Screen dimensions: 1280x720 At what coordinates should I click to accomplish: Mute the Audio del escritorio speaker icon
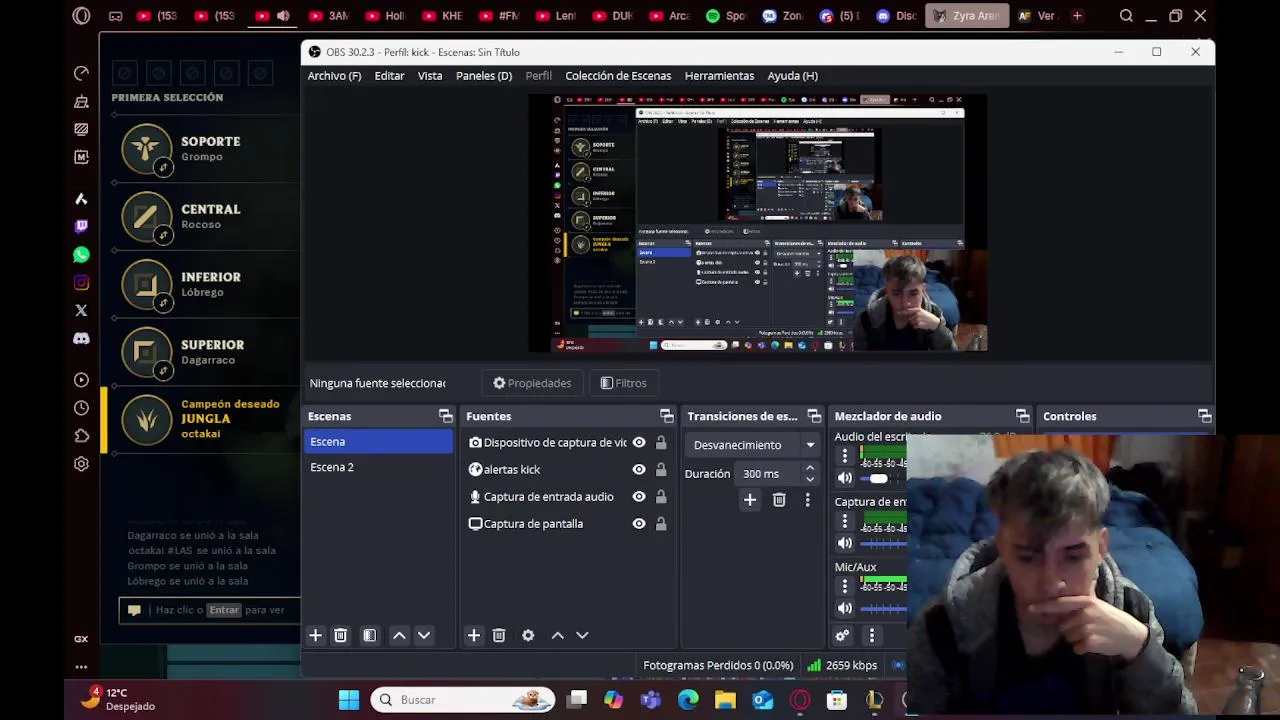[845, 478]
